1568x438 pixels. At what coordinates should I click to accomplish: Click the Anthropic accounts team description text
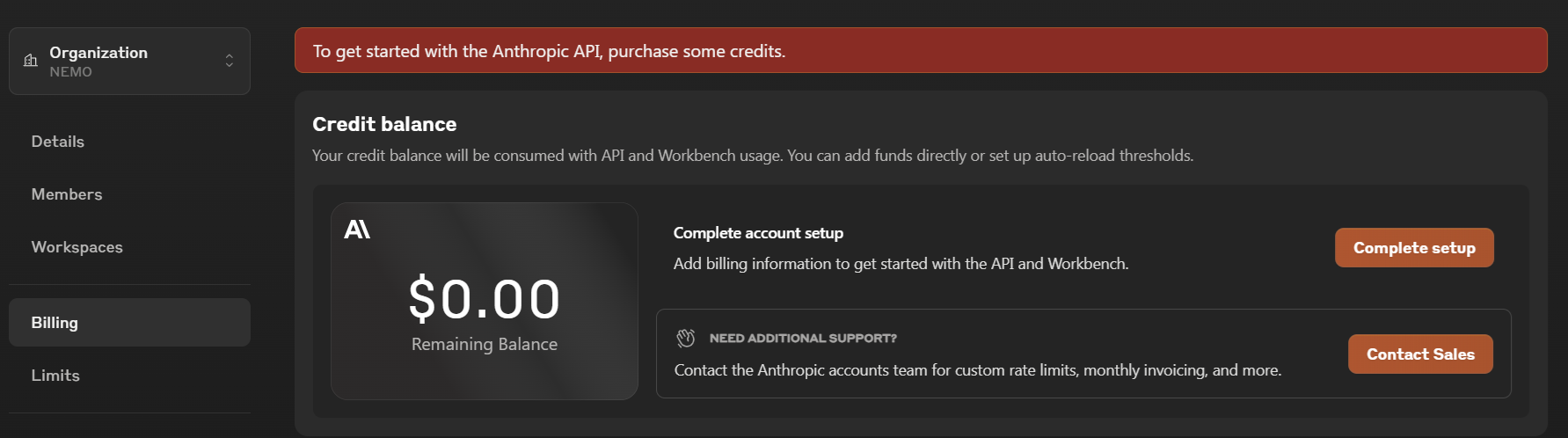pos(978,370)
